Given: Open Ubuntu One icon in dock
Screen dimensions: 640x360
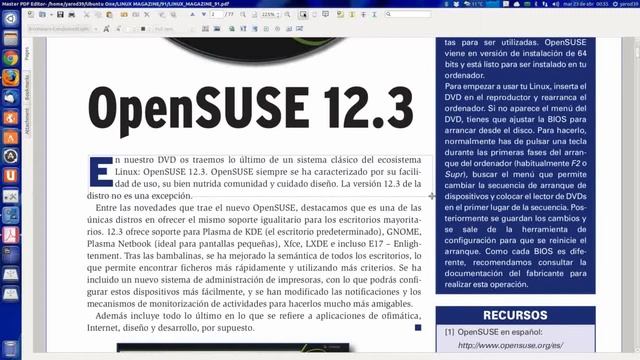Looking at the screenshot, I should (11, 176).
